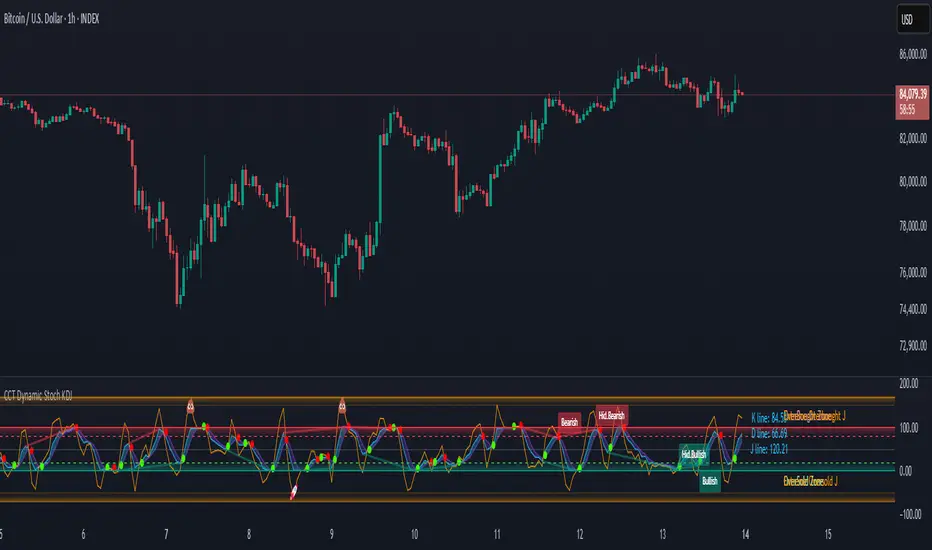Select the Hid.Bearish divergence label

tap(612, 416)
